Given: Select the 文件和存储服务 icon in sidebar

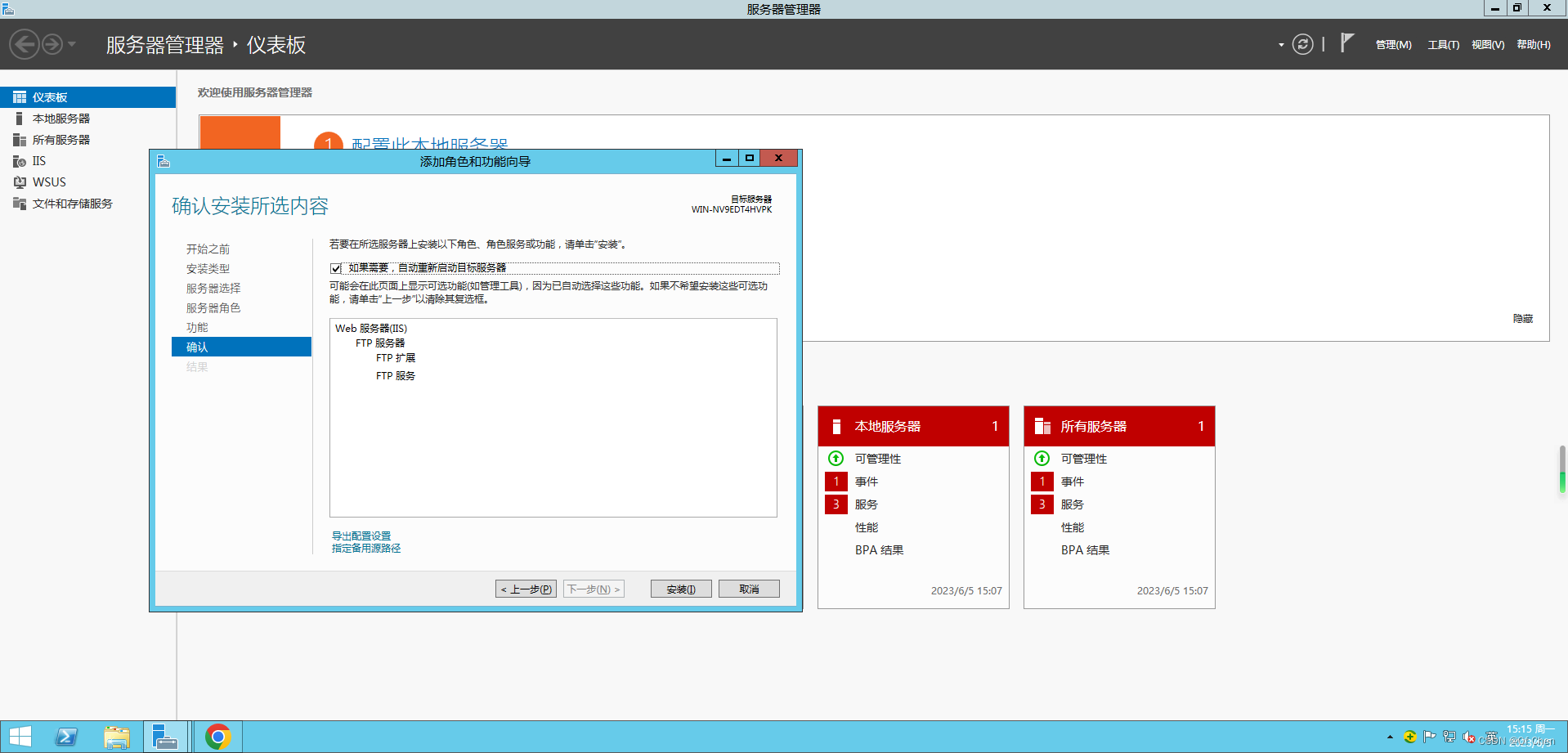Looking at the screenshot, I should [x=20, y=204].
